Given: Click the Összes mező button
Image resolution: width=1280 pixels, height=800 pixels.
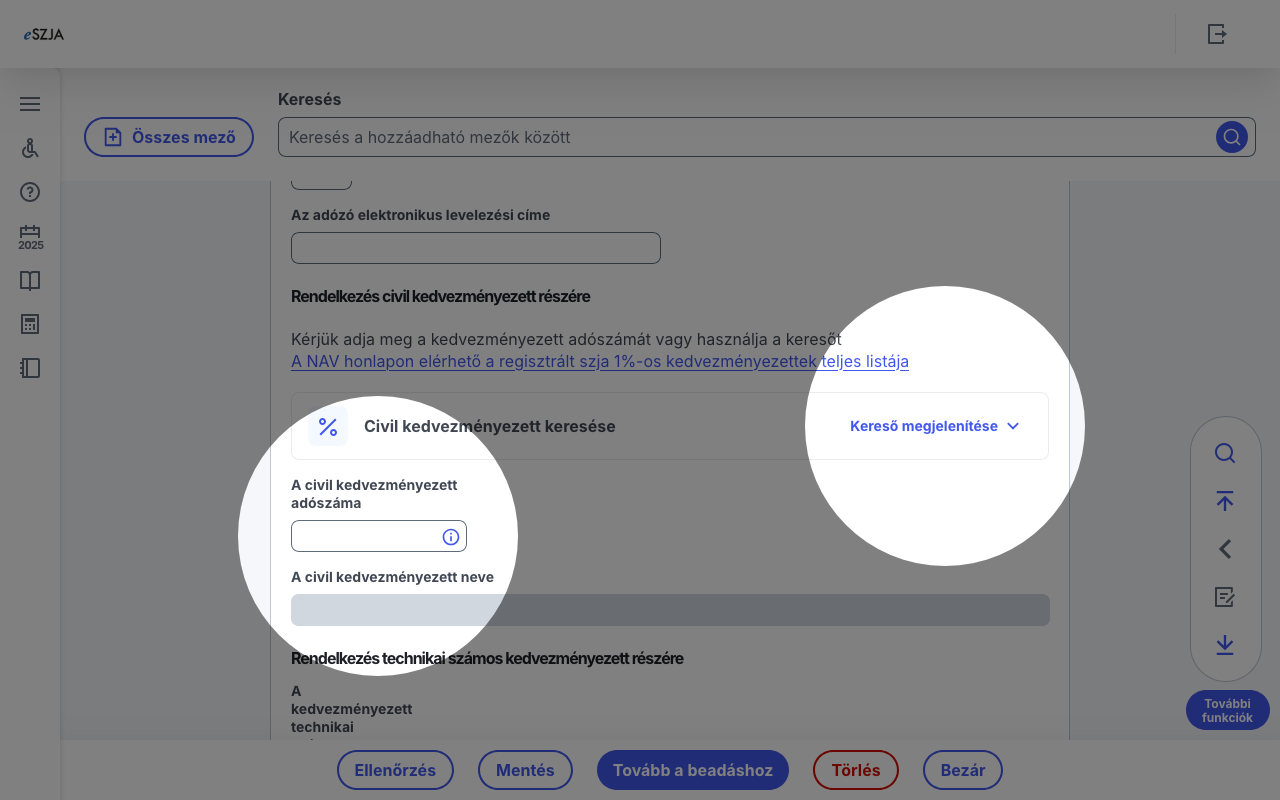Looking at the screenshot, I should tap(169, 137).
